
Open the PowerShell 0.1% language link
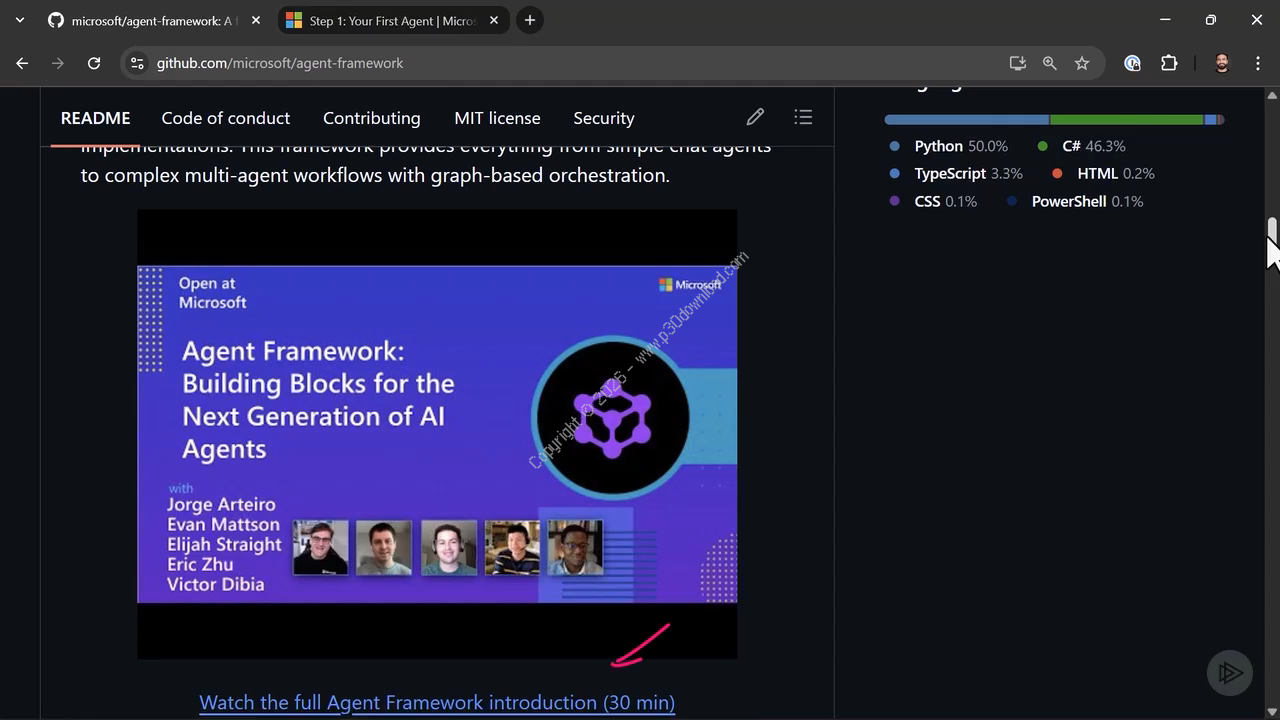coord(1075,202)
